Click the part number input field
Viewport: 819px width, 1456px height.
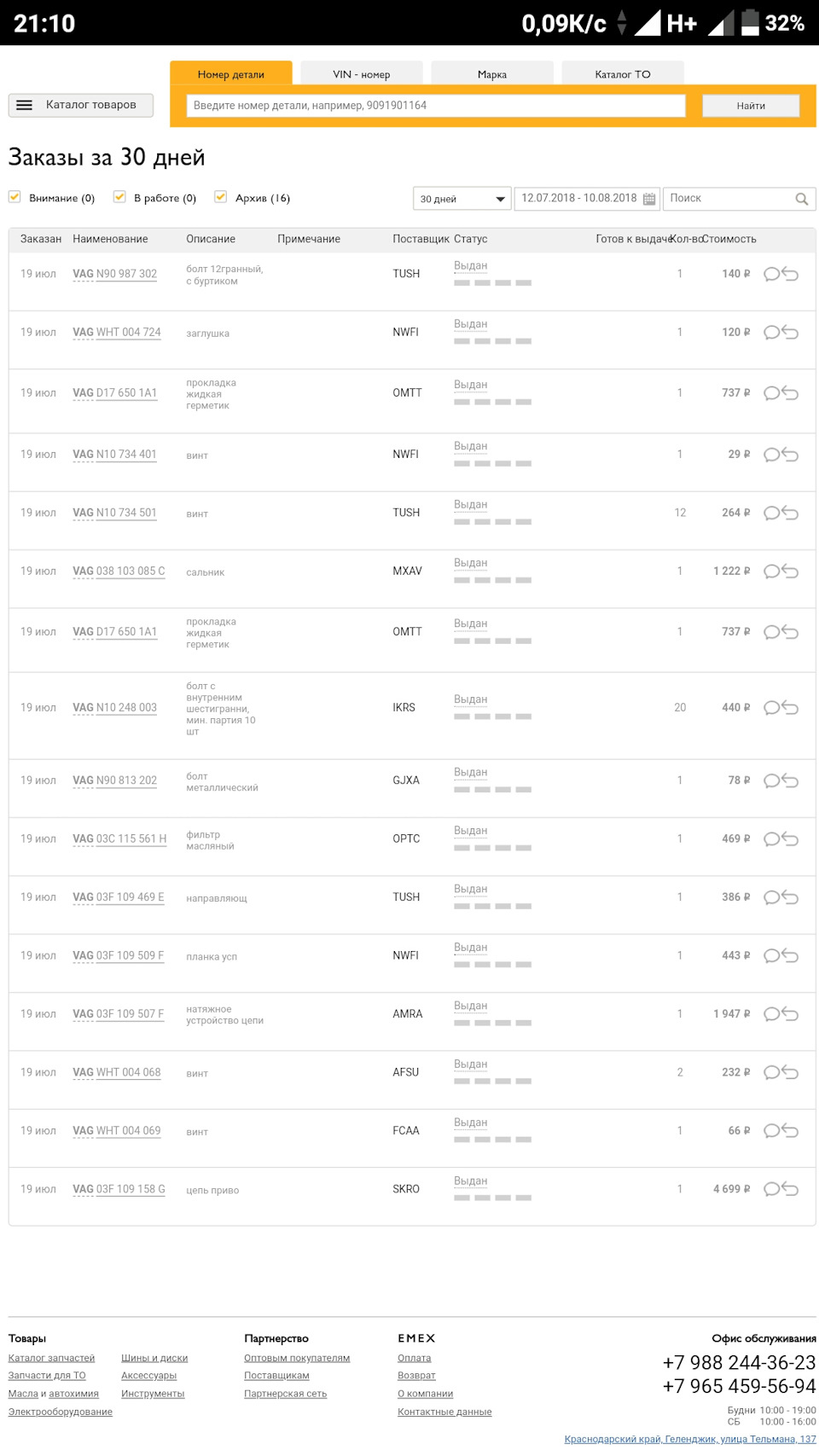(x=435, y=106)
